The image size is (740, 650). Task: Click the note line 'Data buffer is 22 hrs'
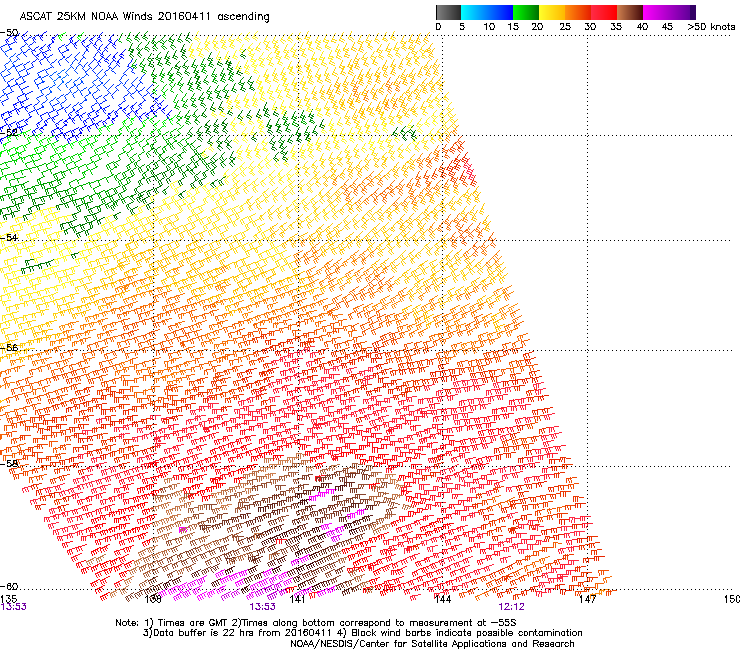tap(362, 633)
